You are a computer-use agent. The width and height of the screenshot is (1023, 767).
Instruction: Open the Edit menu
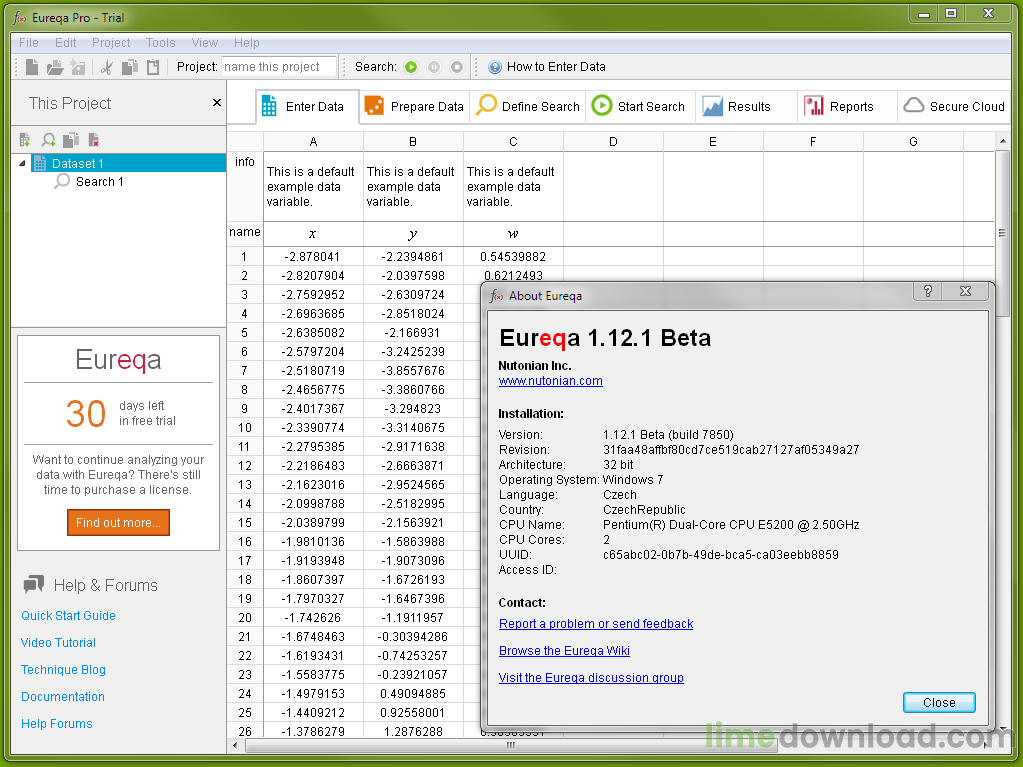65,42
